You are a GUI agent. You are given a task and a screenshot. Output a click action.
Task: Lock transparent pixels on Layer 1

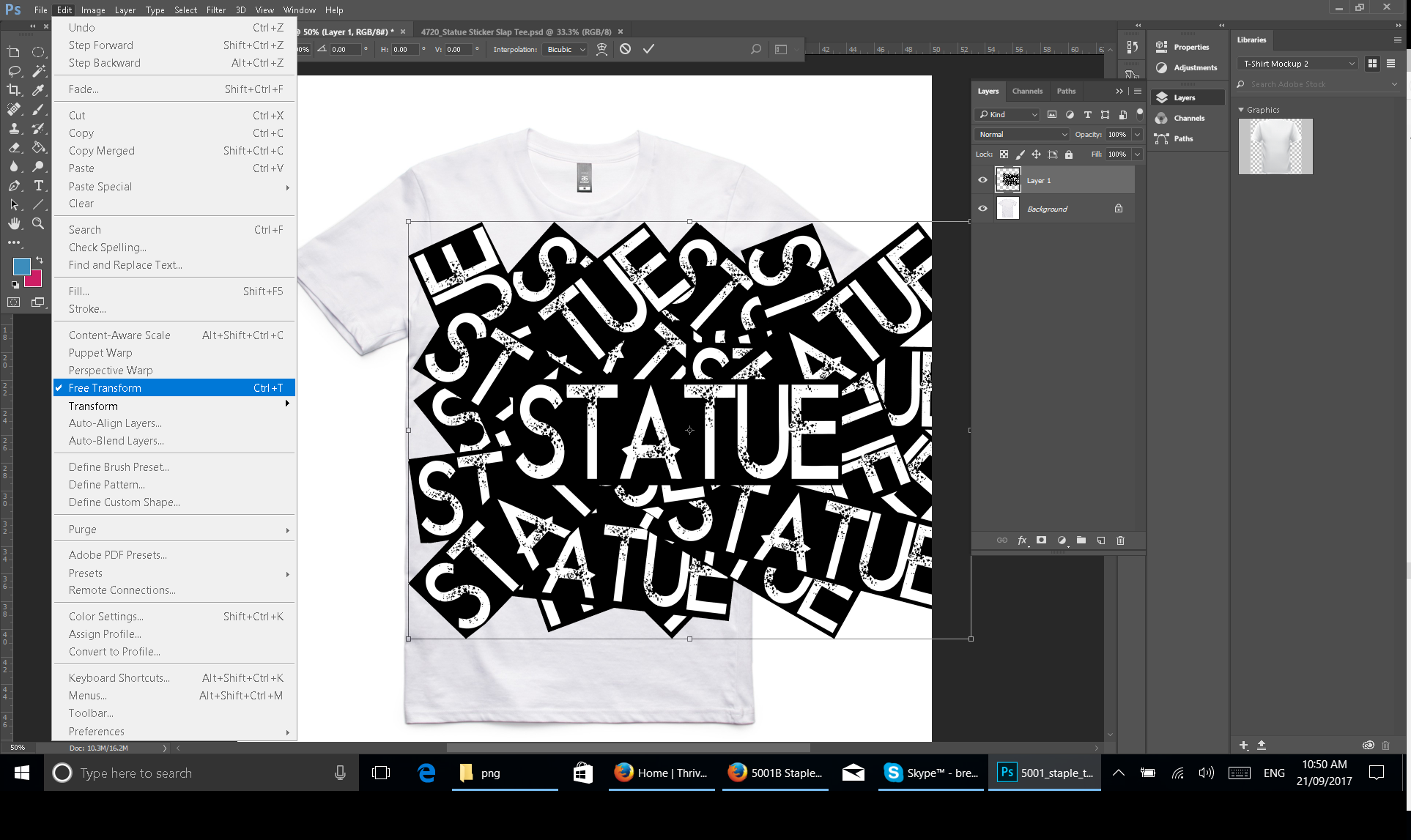[1004, 155]
